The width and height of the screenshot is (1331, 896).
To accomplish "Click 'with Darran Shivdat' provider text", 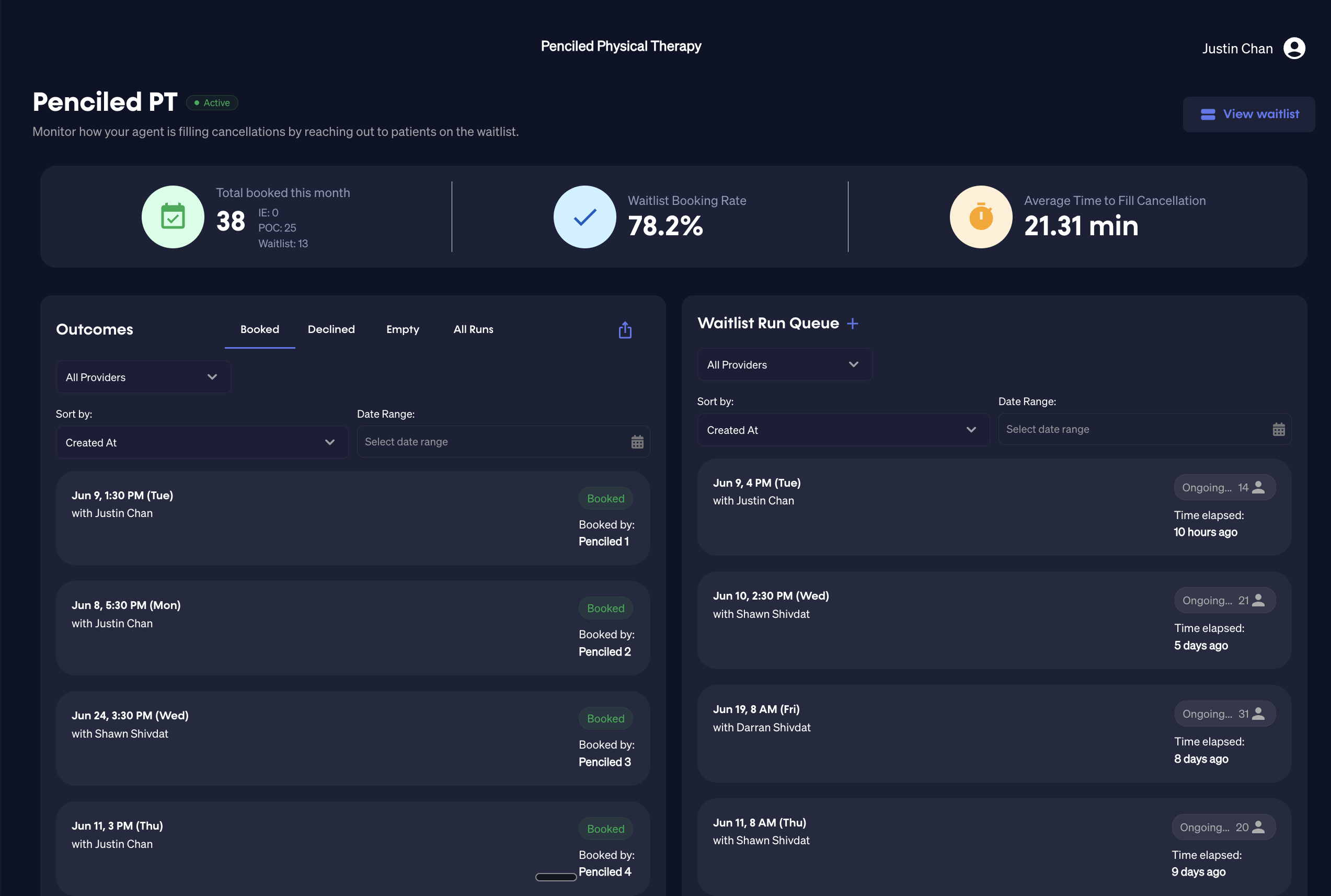I will point(761,728).
